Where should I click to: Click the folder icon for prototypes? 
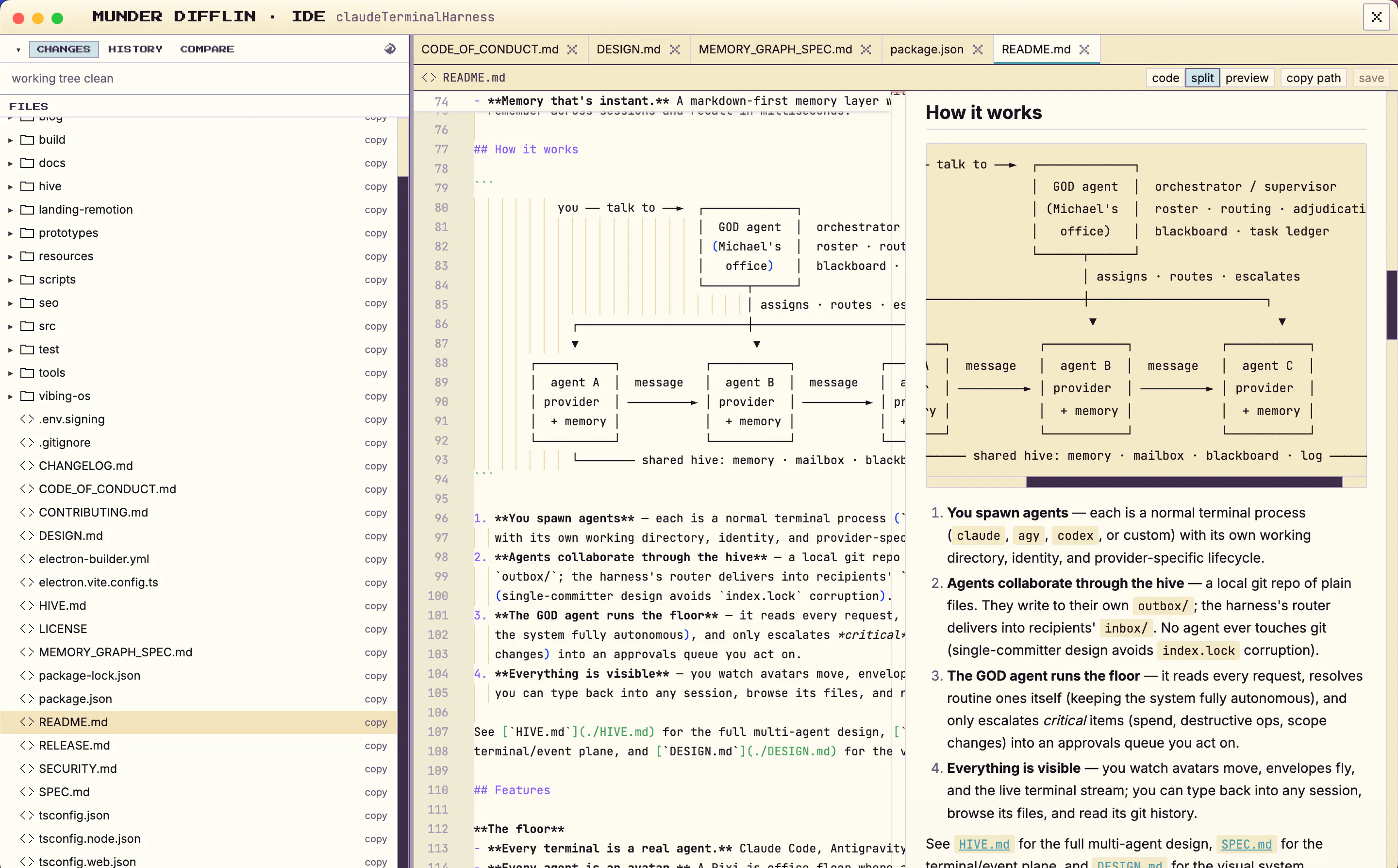point(27,233)
